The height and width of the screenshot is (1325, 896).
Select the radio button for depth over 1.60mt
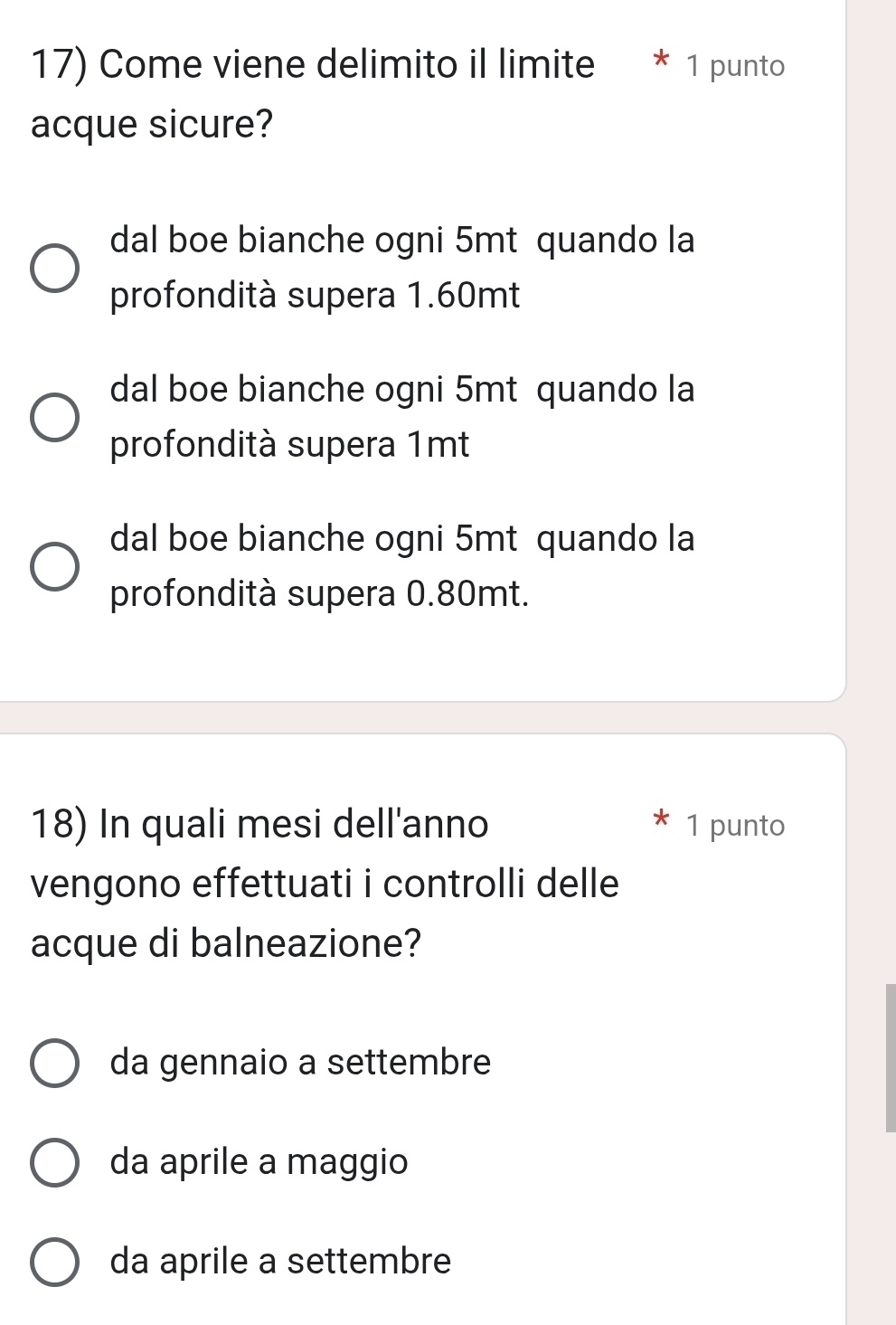pos(53,269)
